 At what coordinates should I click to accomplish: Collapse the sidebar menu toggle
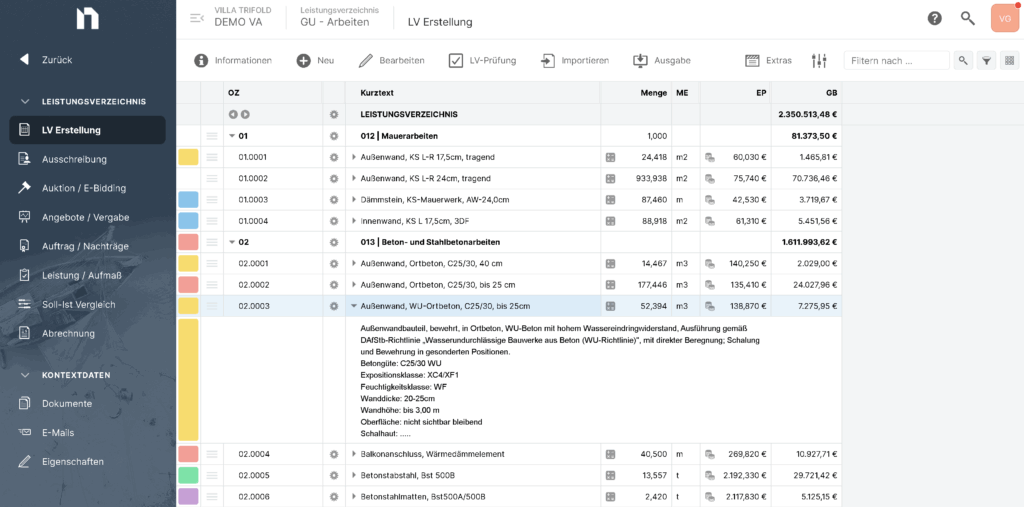[197, 18]
